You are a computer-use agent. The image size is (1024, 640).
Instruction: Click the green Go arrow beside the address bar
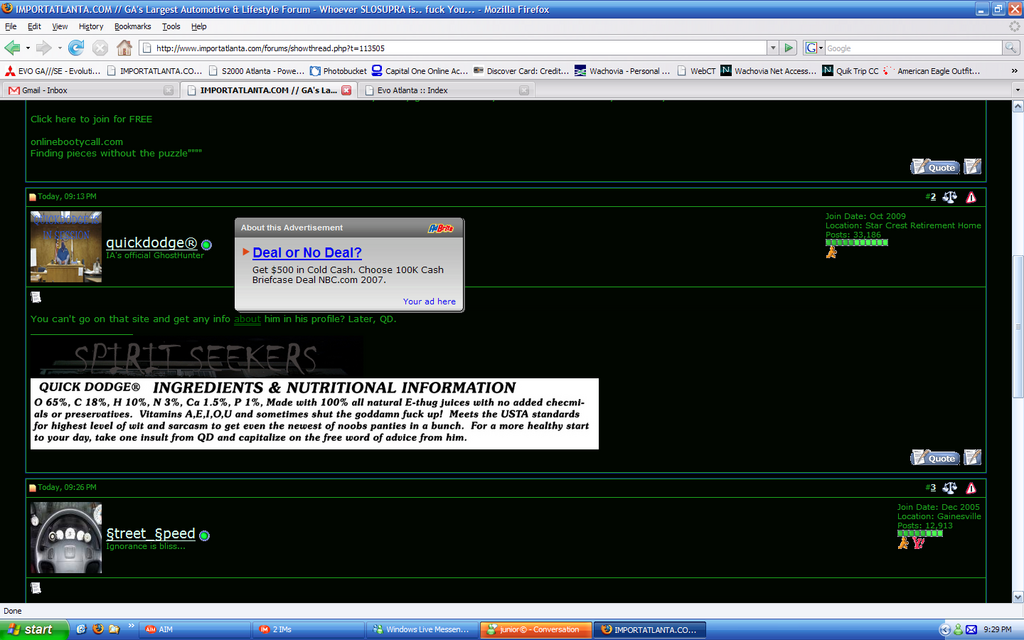(x=789, y=47)
